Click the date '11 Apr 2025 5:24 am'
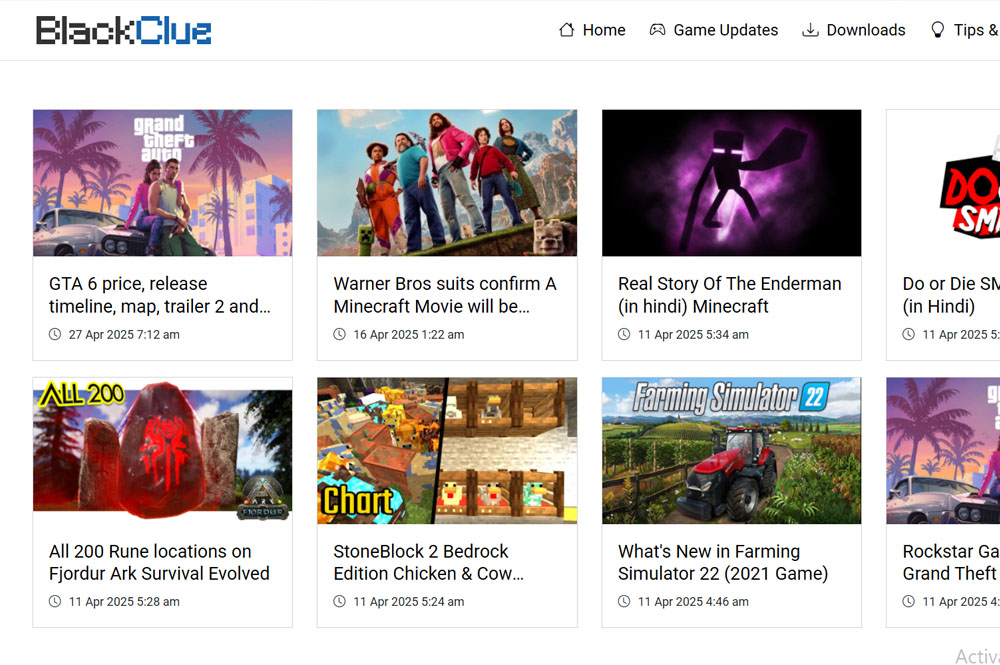Image resolution: width=1000 pixels, height=665 pixels. click(409, 602)
